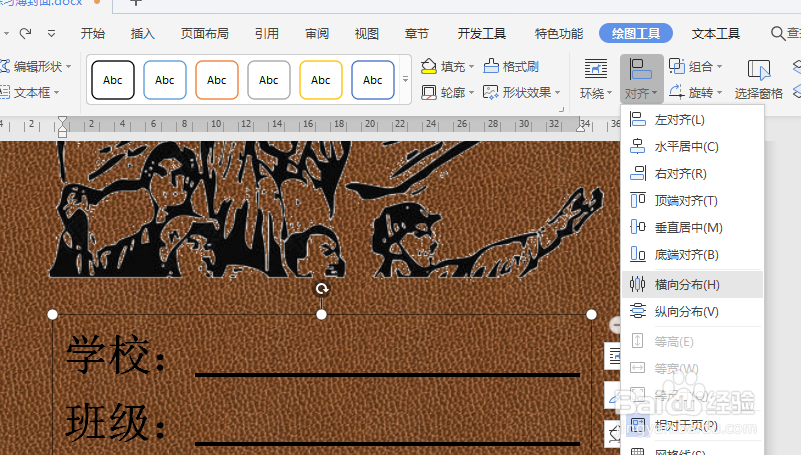Click the redo arrow icon
The image size is (801, 455).
[x=26, y=34]
